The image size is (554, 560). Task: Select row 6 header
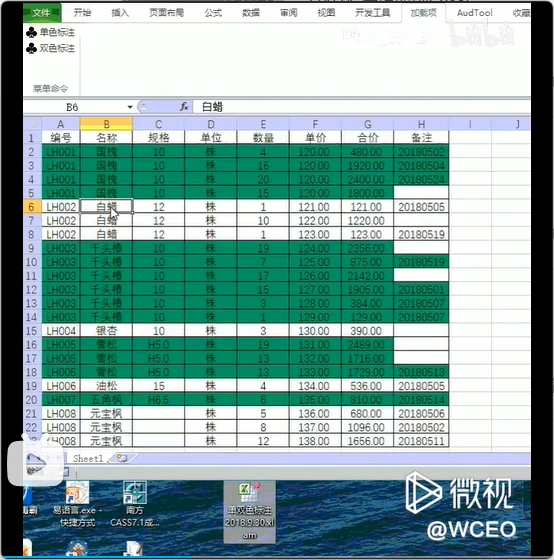click(32, 207)
